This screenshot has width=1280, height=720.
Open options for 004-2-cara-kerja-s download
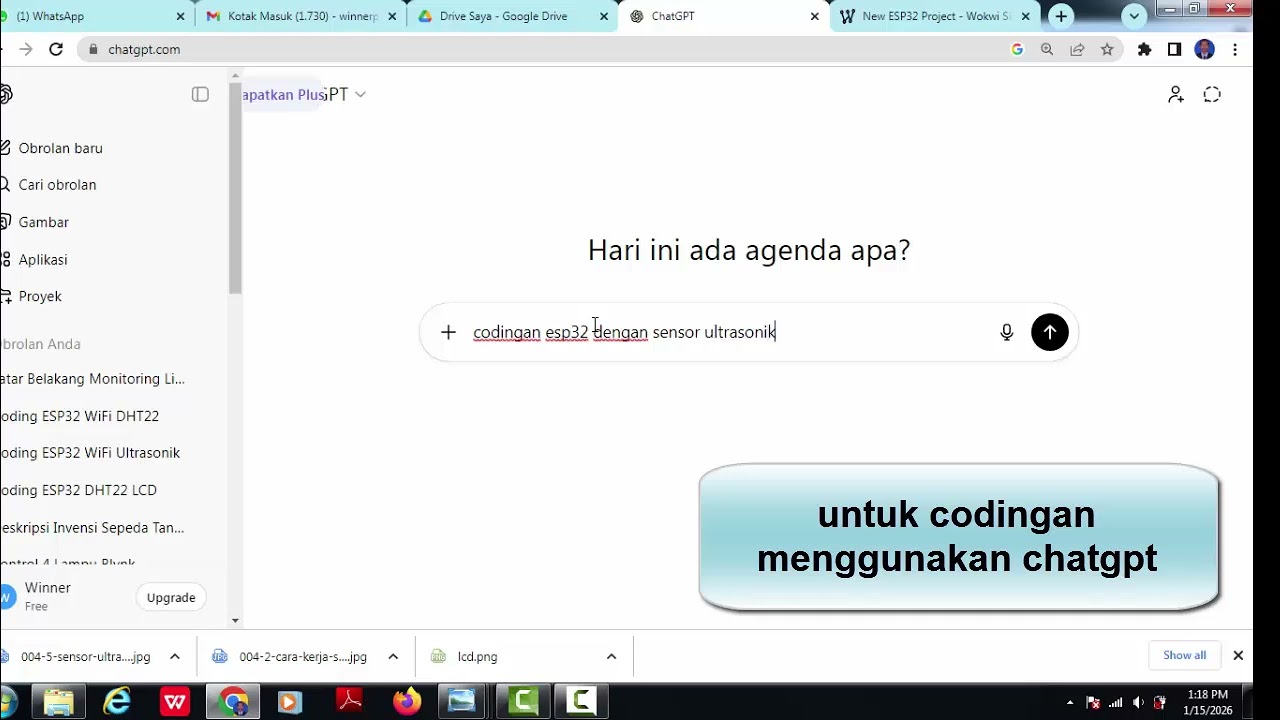[x=393, y=656]
